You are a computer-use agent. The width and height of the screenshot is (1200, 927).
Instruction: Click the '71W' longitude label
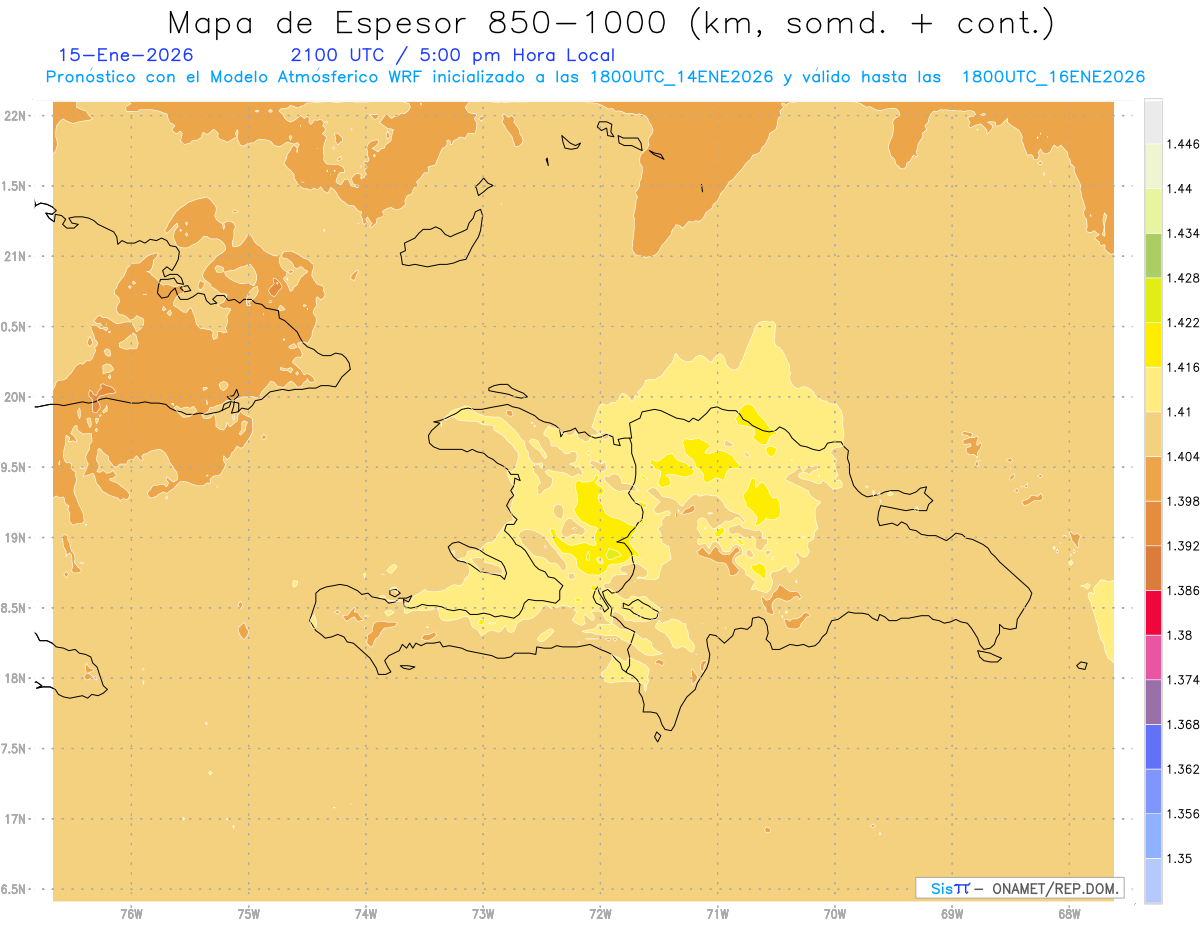pyautogui.click(x=717, y=914)
